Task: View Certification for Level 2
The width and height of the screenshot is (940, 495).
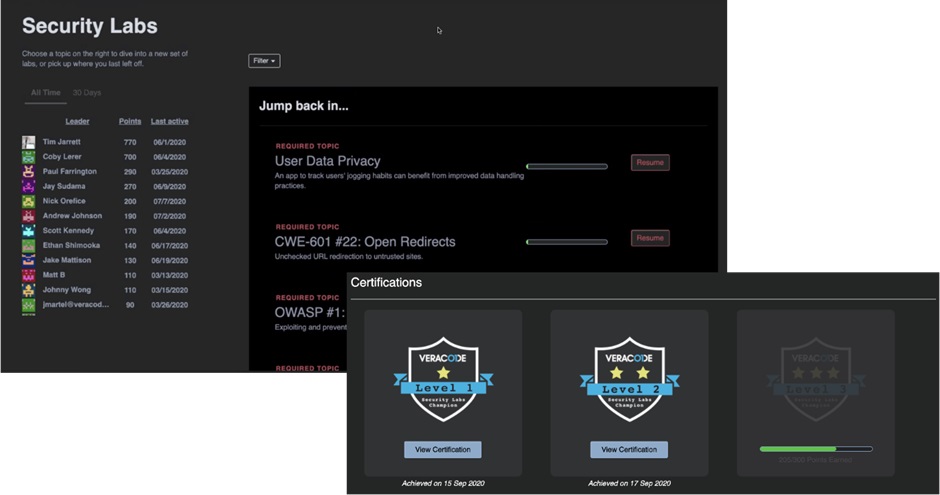Action: coord(629,449)
